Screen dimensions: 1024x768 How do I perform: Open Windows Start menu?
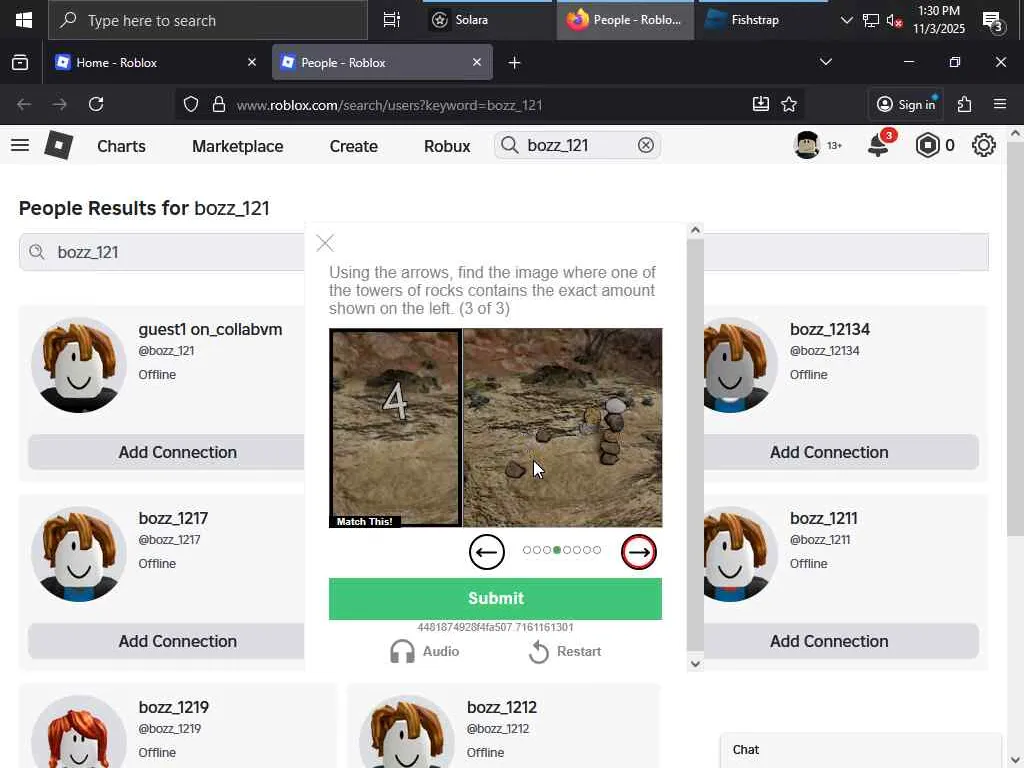tap(24, 20)
